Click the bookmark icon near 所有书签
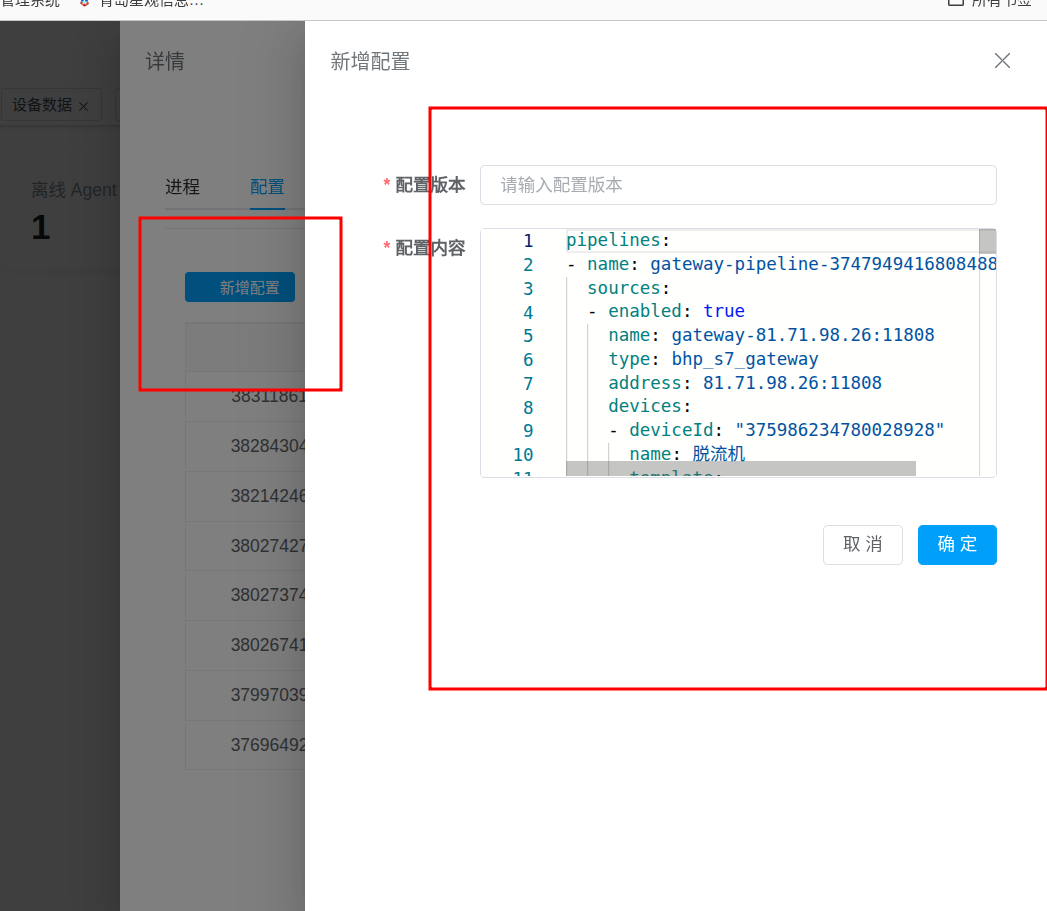Screen dimensions: 1047x911 point(954,4)
